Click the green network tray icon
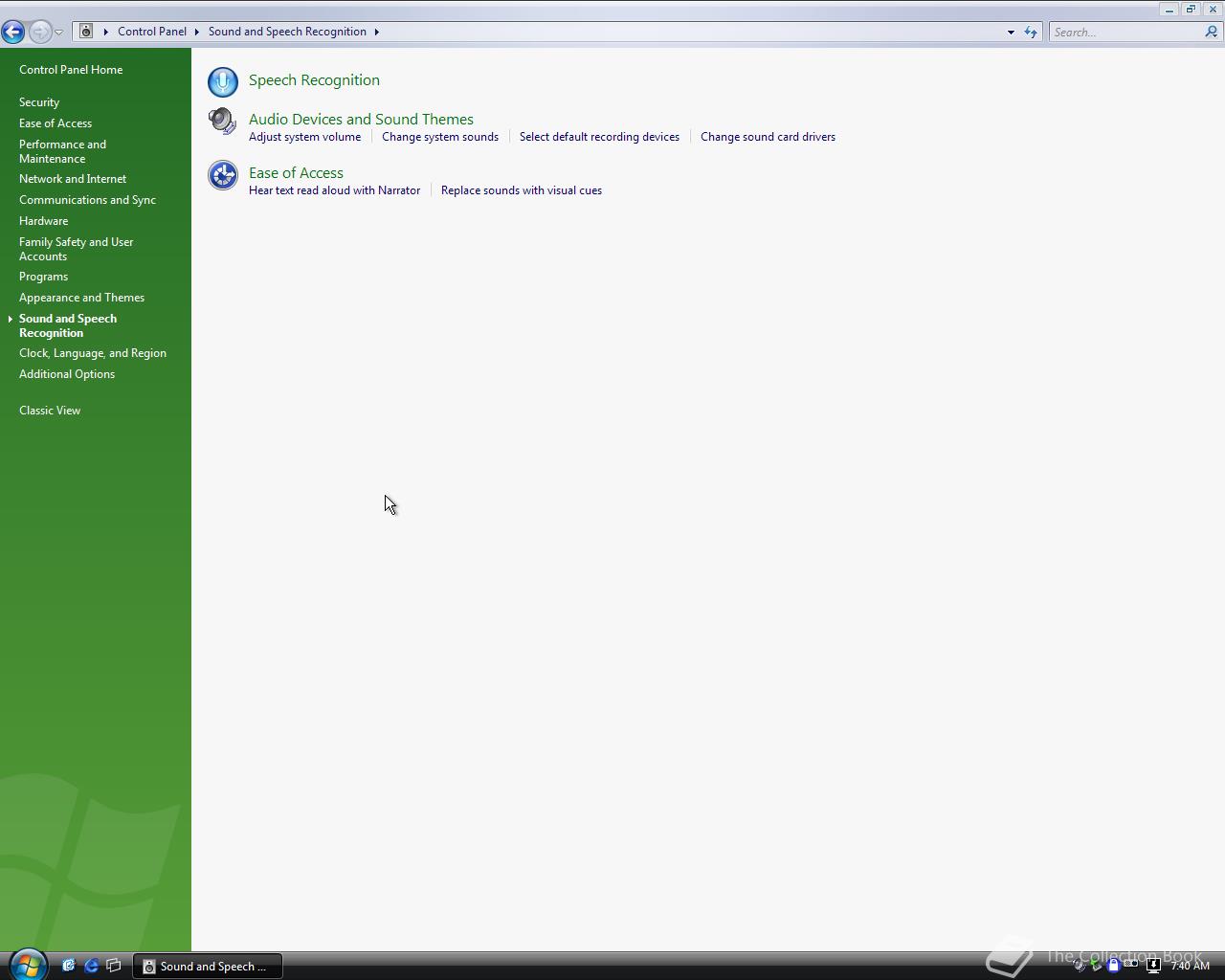This screenshot has height=980, width=1225. click(1097, 966)
